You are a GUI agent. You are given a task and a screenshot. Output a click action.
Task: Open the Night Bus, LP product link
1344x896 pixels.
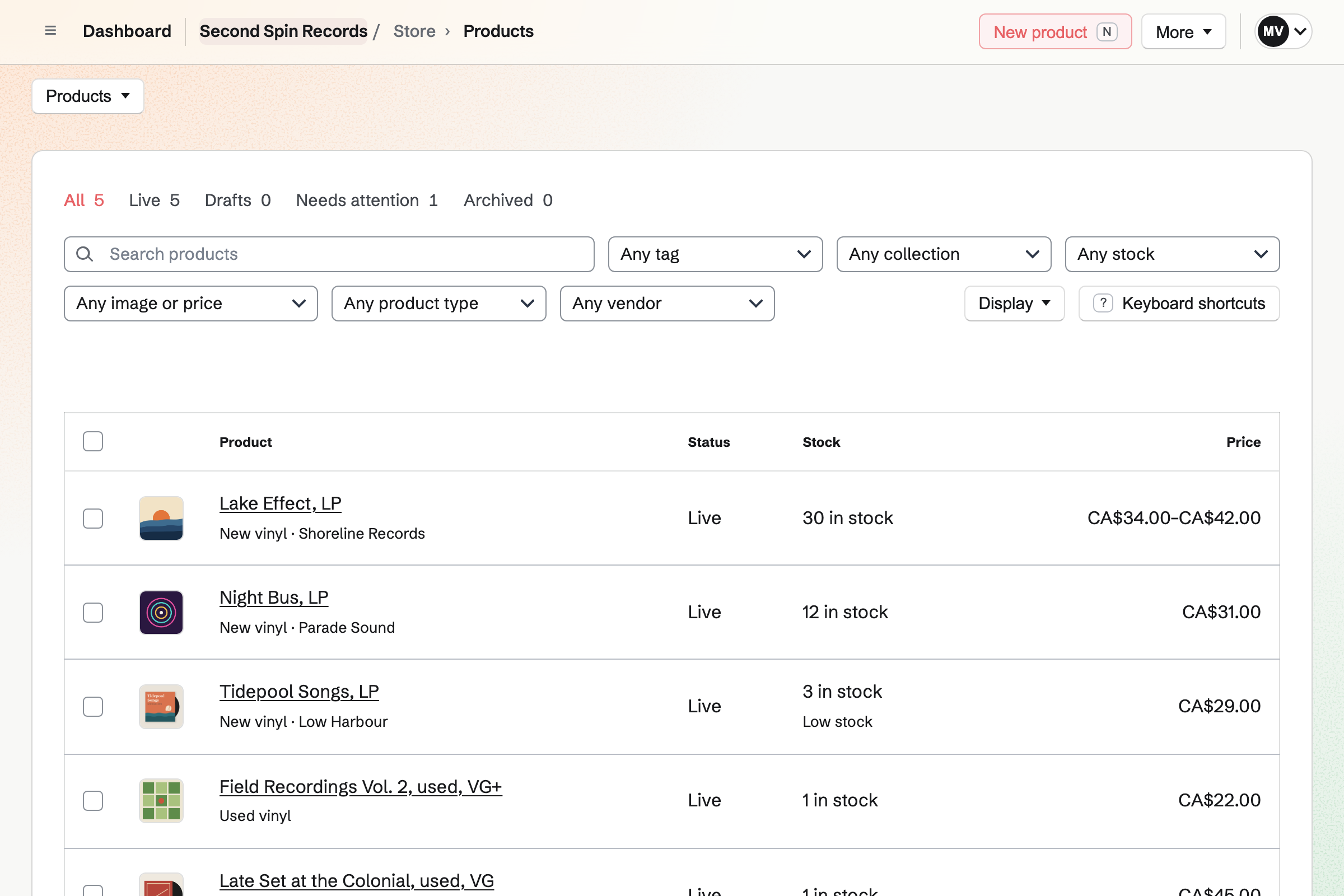[x=274, y=598]
